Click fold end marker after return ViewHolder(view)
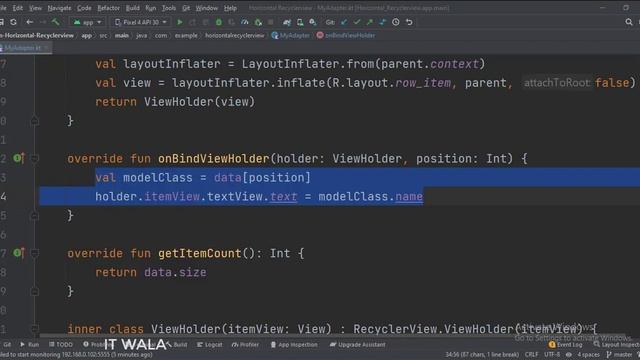 pyautogui.click(x=35, y=120)
